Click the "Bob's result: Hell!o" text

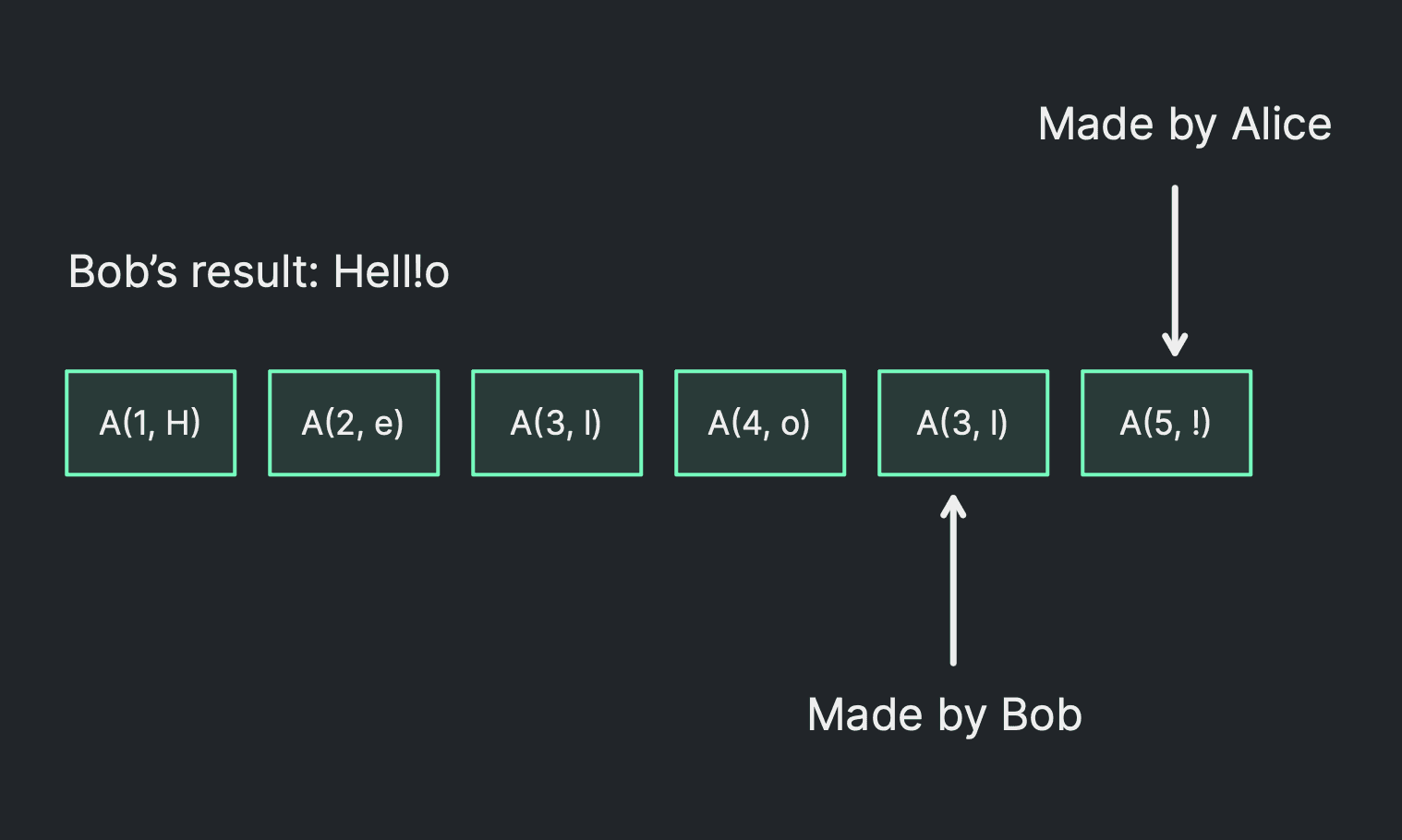click(x=259, y=272)
